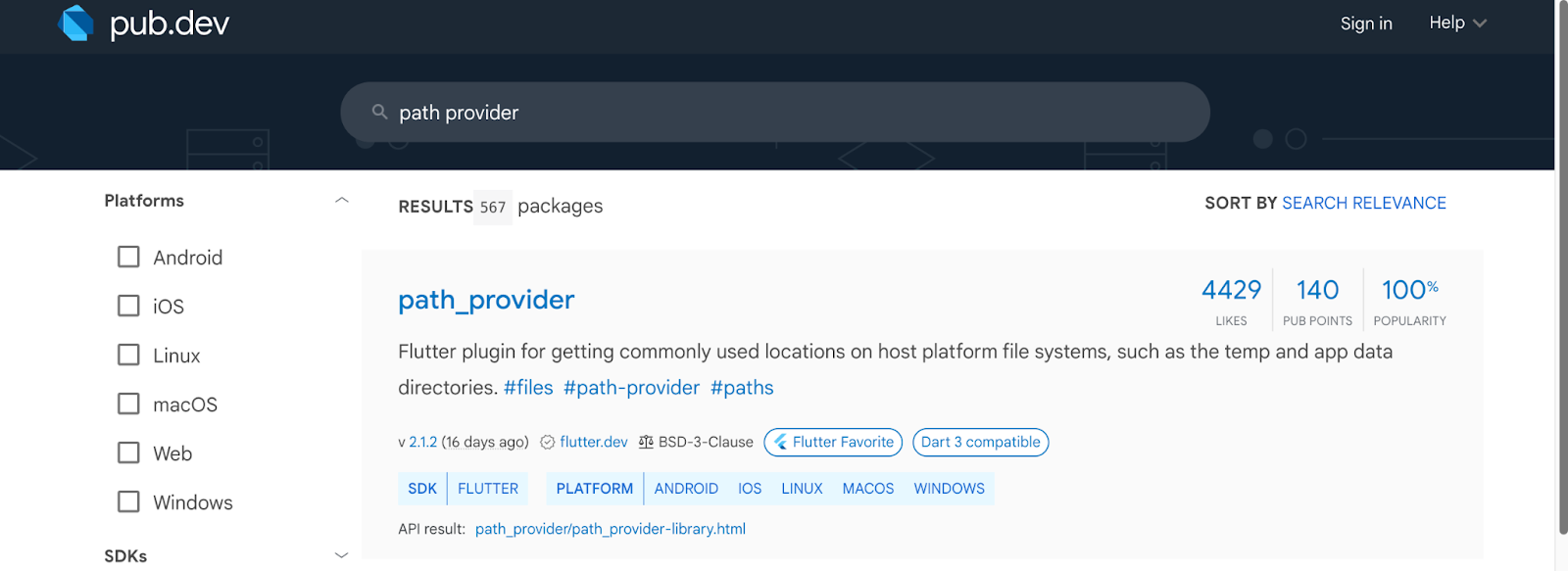The image size is (1568, 571).
Task: Click the FLUTTER SDK tag
Action: 488,489
